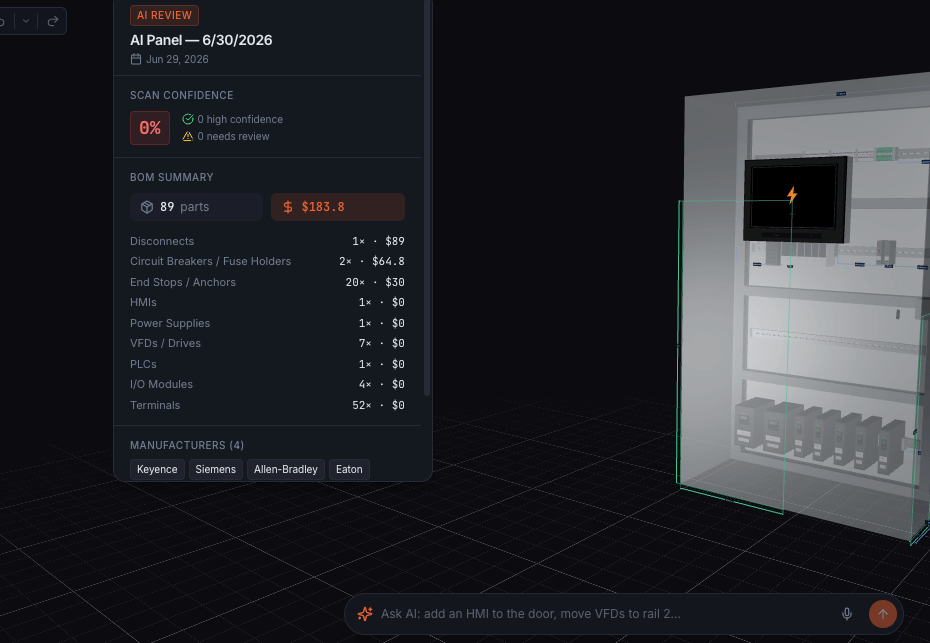Open the undo history dropdown chevron
Viewport: 930px width, 643px height.
(26, 21)
